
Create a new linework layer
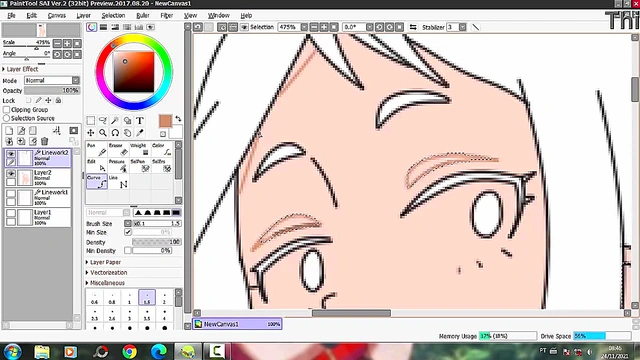click(x=21, y=130)
